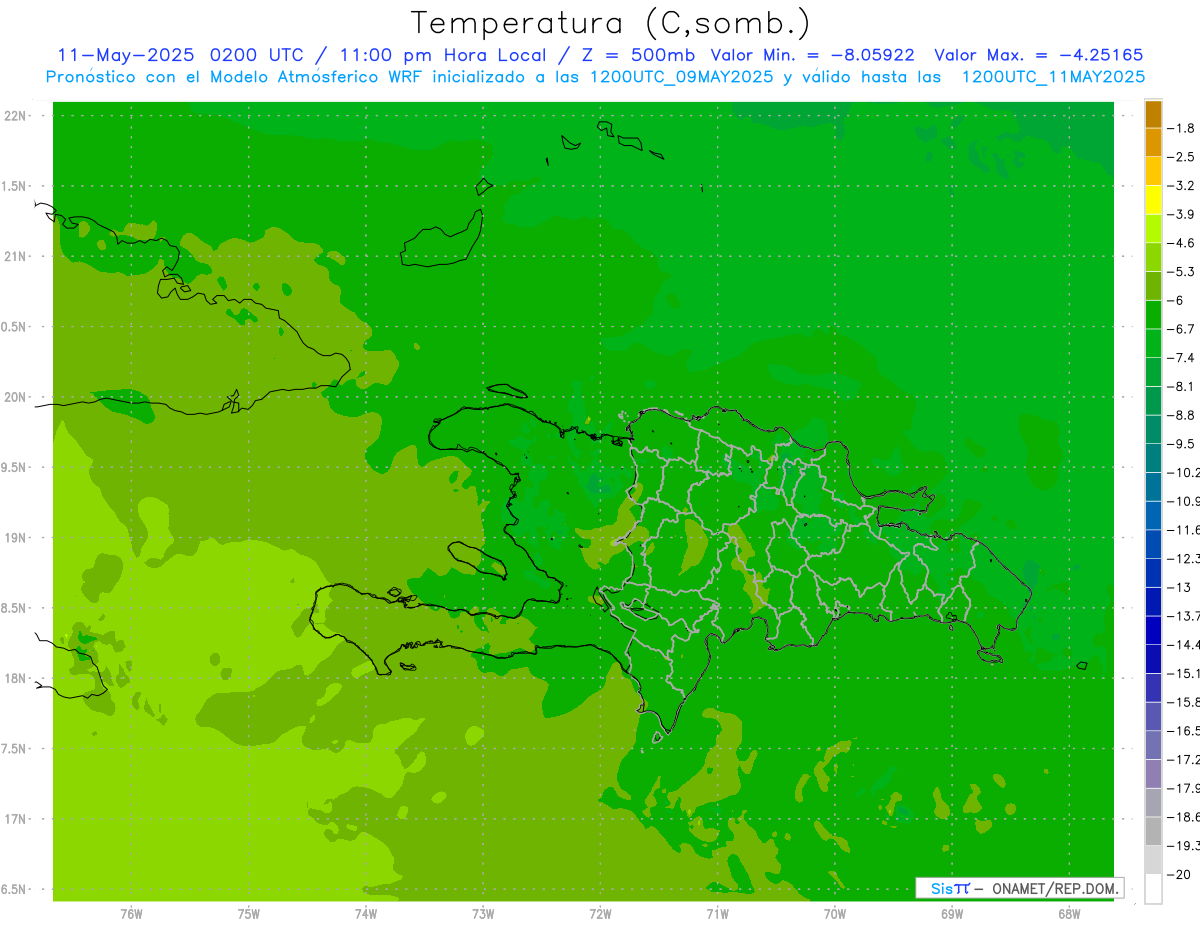Click the title 'Temperatura (C,somb.)'
Image resolution: width=1200 pixels, height=927 pixels.
[x=611, y=24]
